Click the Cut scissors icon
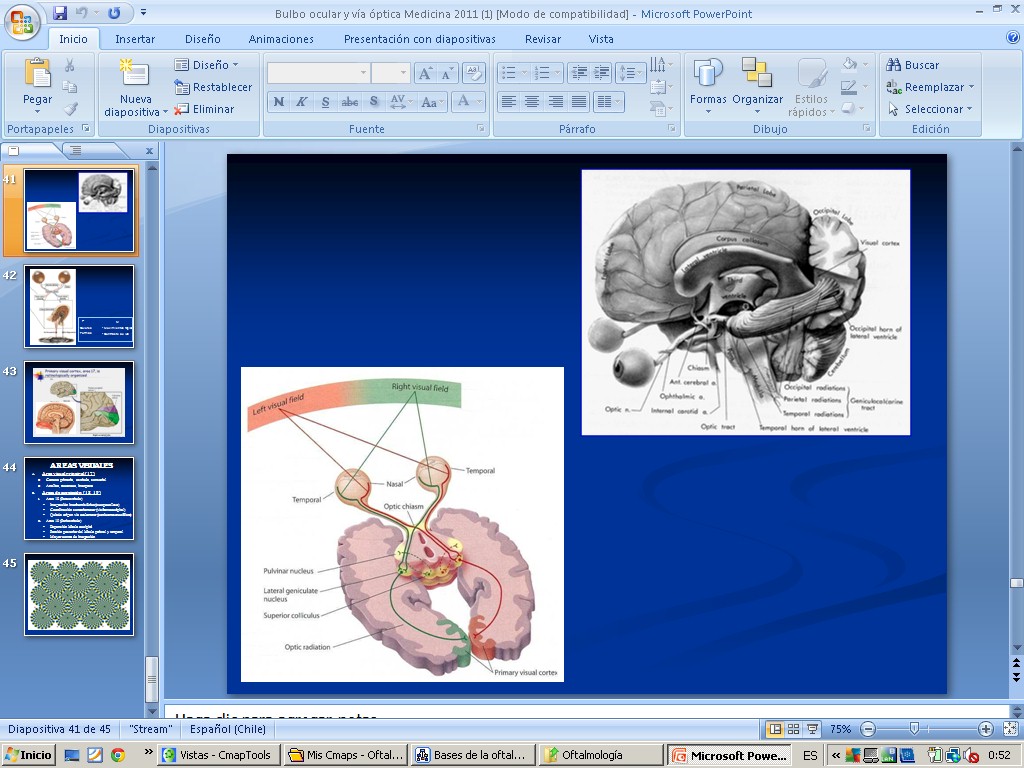The image size is (1024, 768). click(x=70, y=65)
